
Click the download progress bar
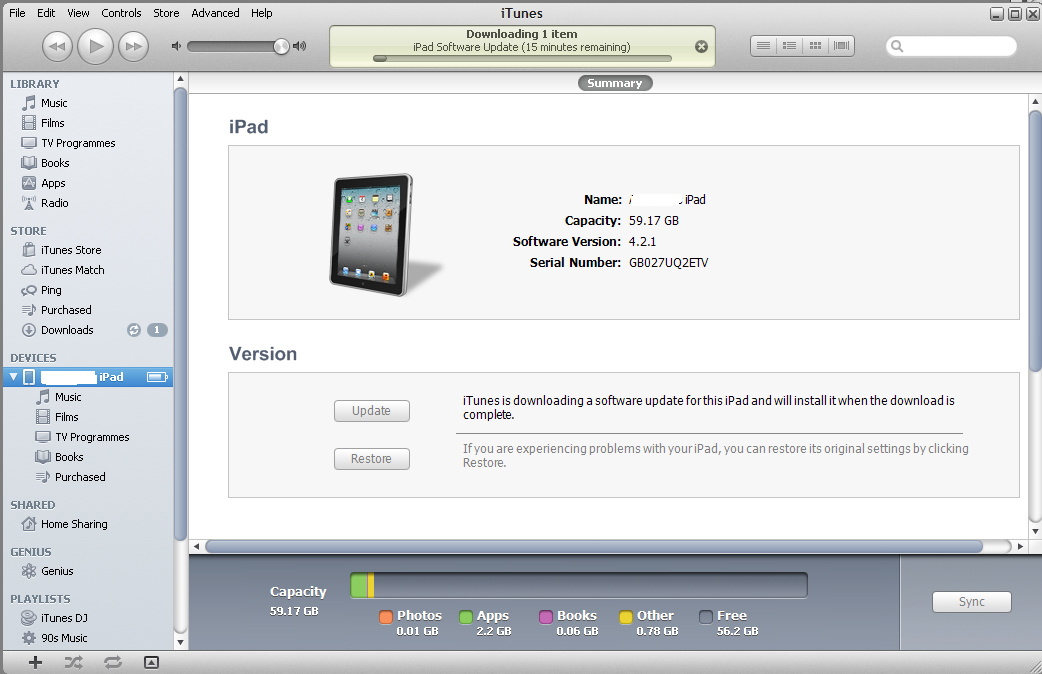point(522,58)
